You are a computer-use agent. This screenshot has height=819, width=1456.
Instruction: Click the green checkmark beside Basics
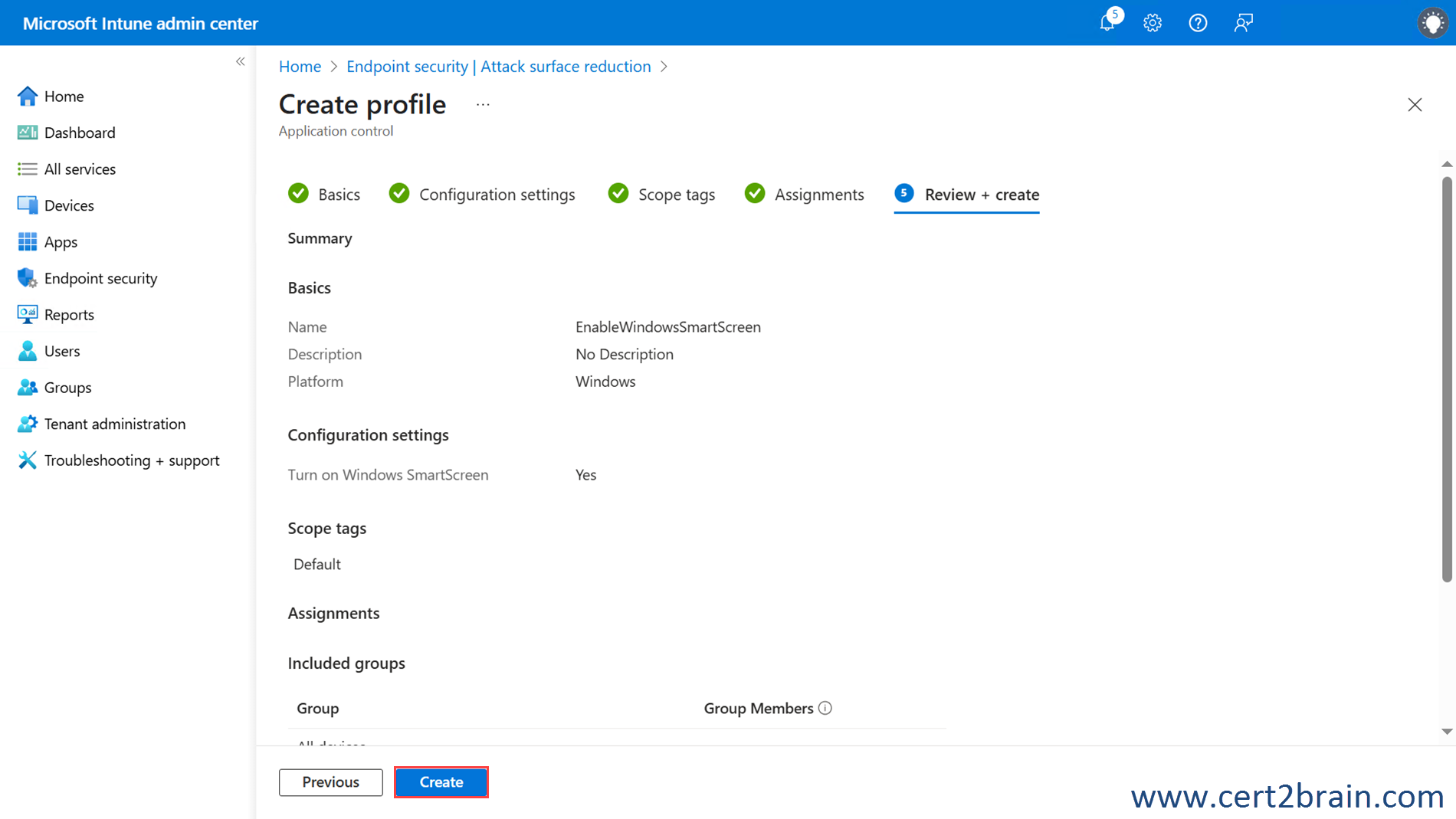(298, 193)
